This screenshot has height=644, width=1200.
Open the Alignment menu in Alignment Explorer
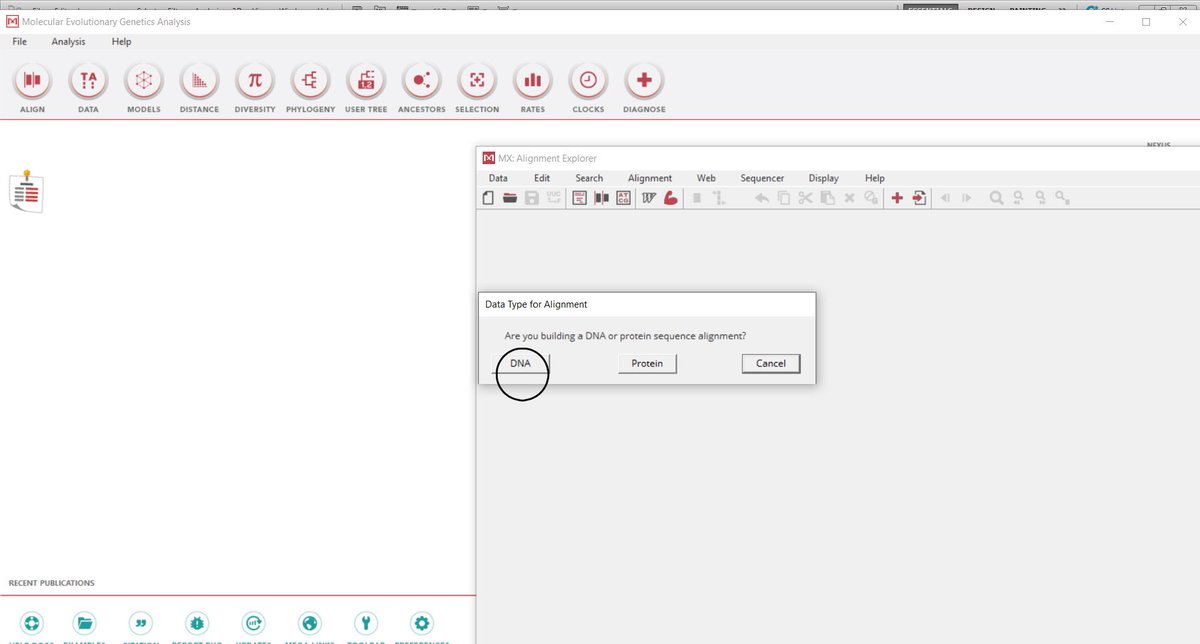(x=650, y=178)
